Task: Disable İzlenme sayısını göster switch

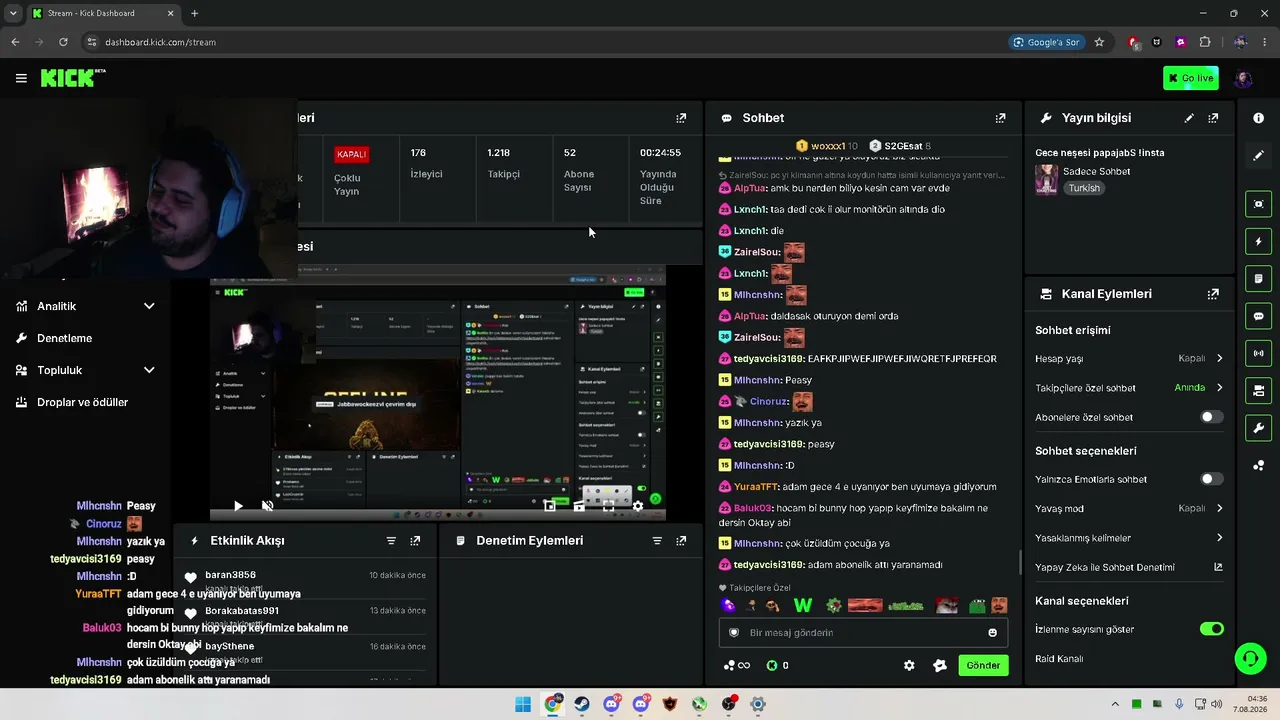Action: (x=1211, y=629)
